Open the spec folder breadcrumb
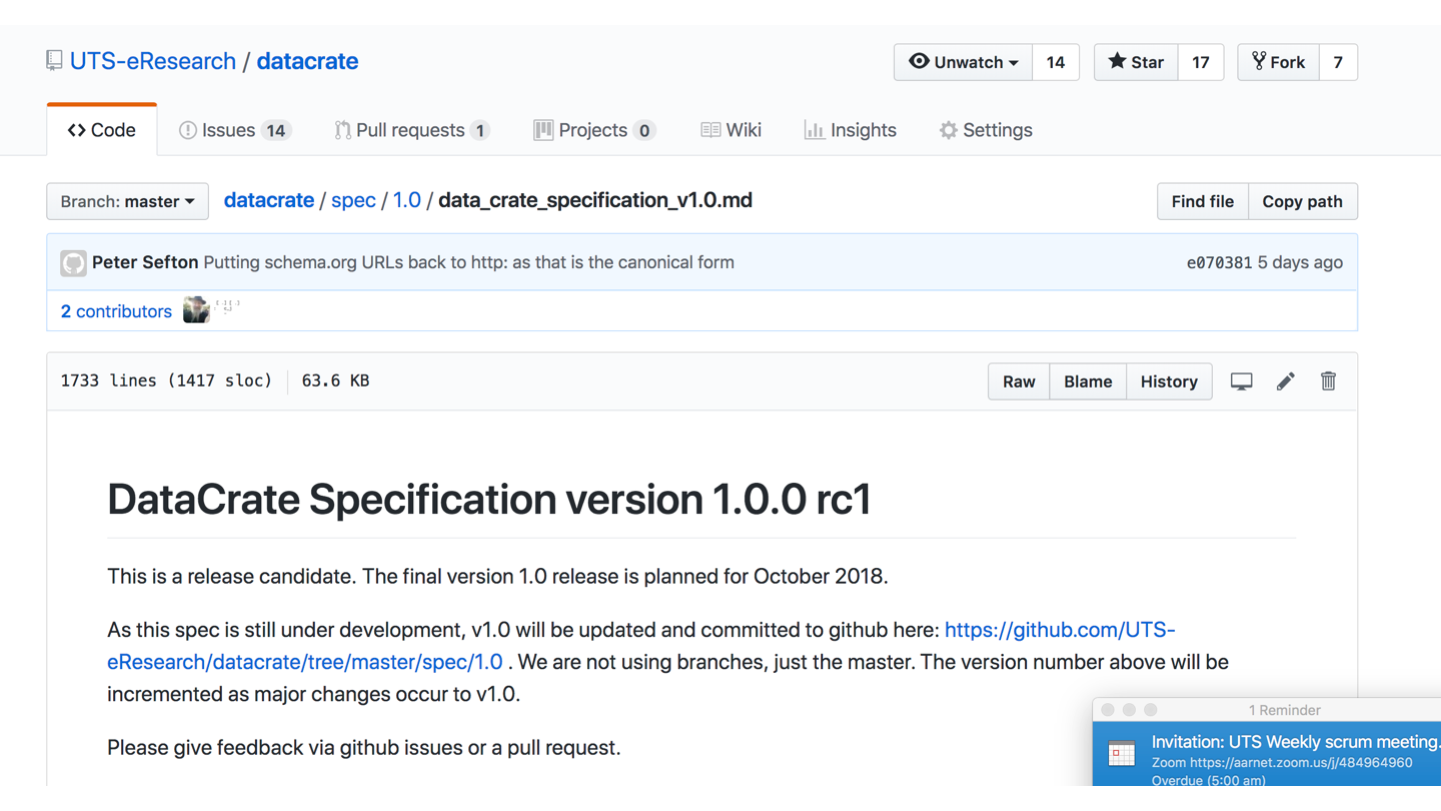Image resolution: width=1441 pixels, height=811 pixels. click(x=353, y=200)
